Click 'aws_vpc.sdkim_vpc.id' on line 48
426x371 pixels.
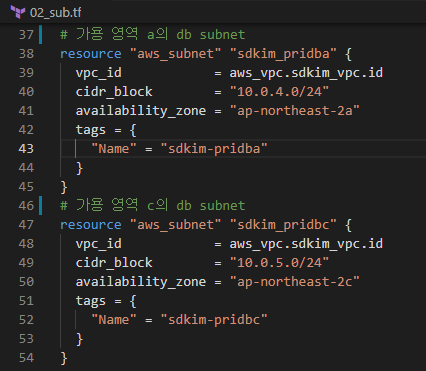pos(306,244)
